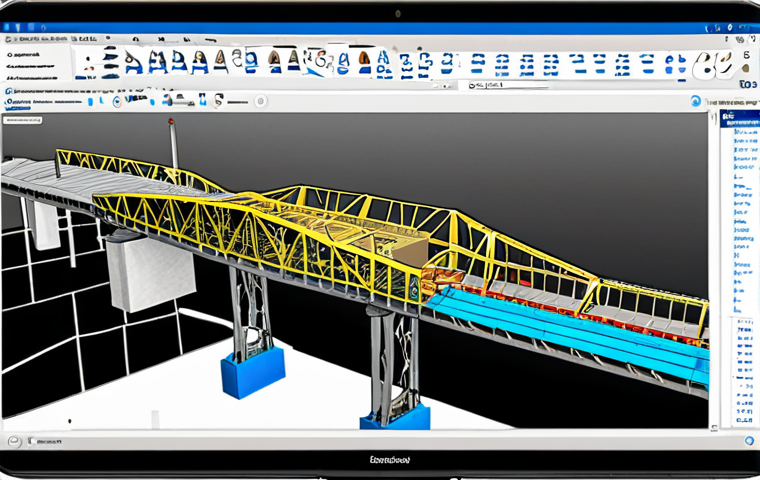760x480 pixels.
Task: Click the round icon at status bar start
Action: tap(15, 441)
